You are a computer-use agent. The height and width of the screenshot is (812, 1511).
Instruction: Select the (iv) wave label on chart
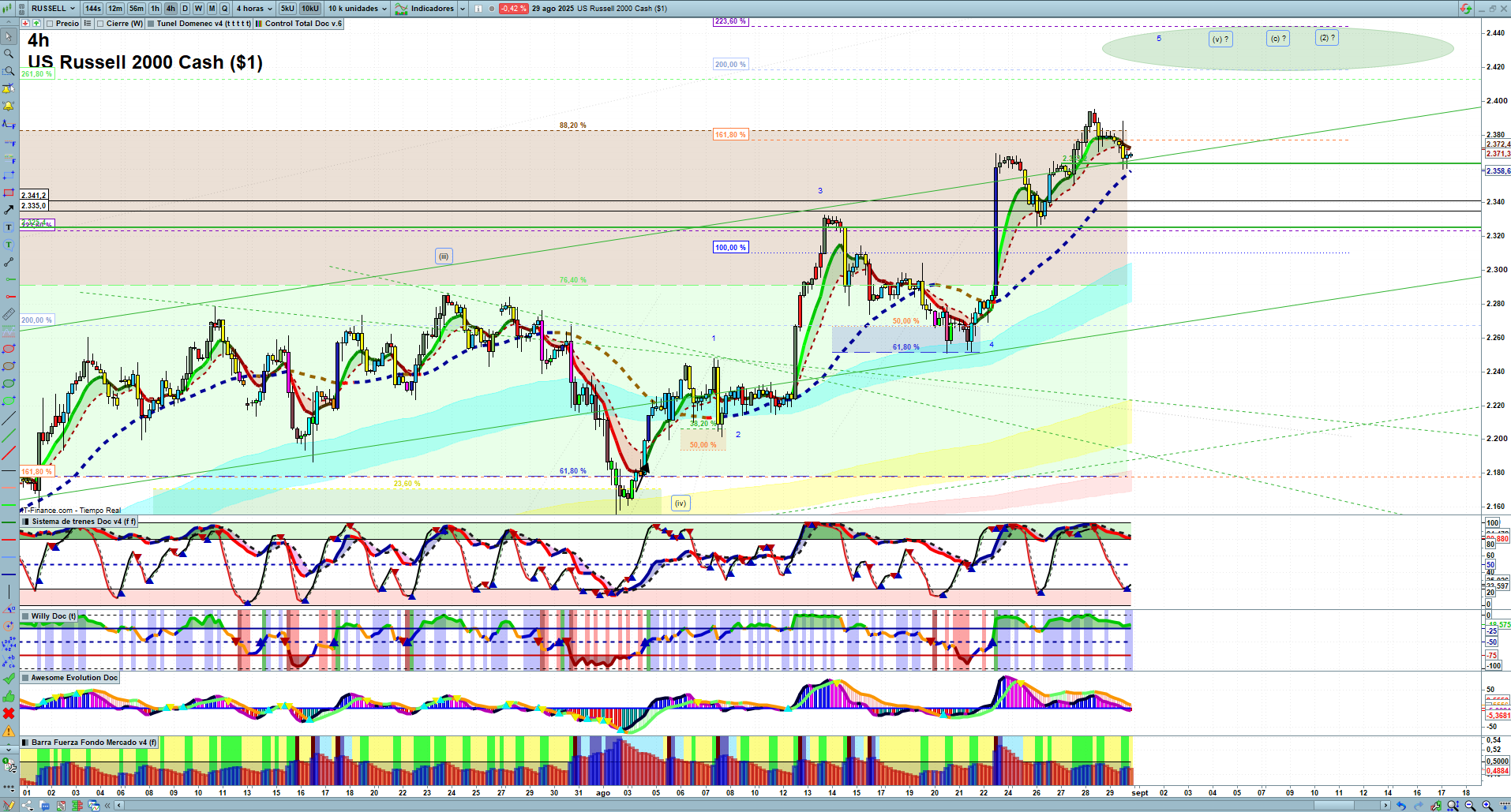(681, 503)
